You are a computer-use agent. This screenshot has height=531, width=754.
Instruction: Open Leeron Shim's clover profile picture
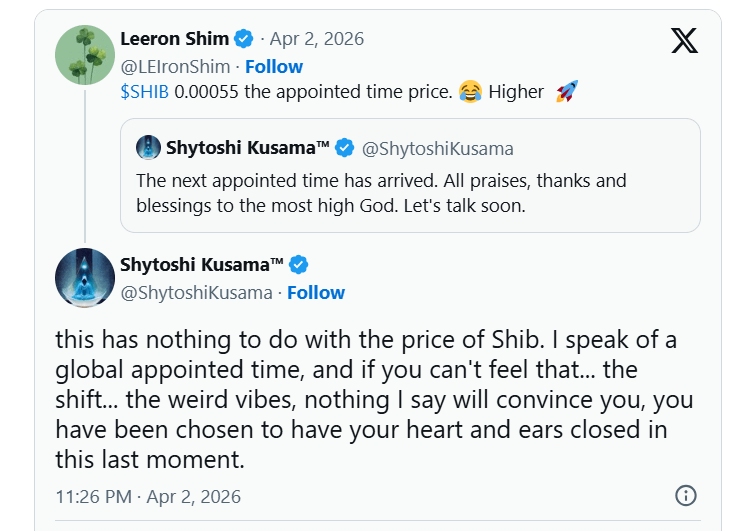[x=84, y=54]
